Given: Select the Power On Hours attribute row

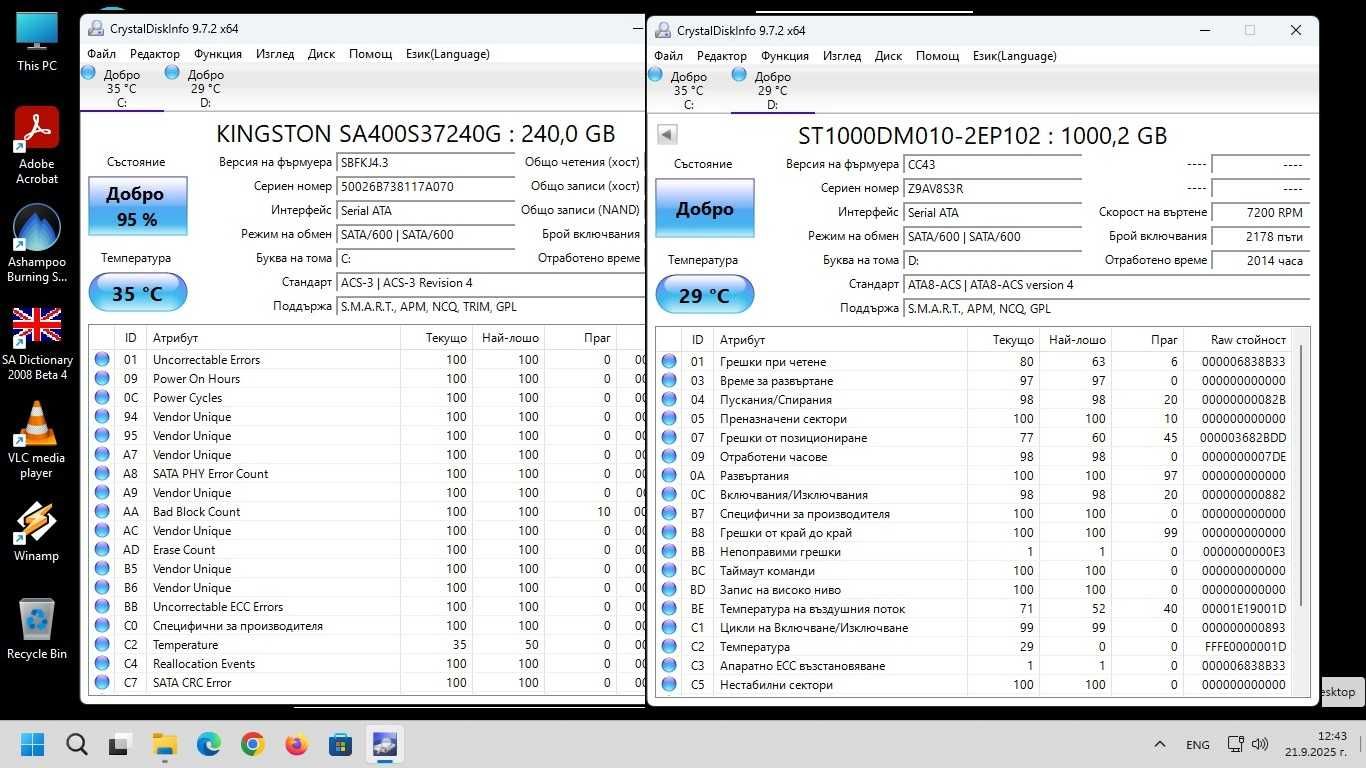Looking at the screenshot, I should pos(367,378).
